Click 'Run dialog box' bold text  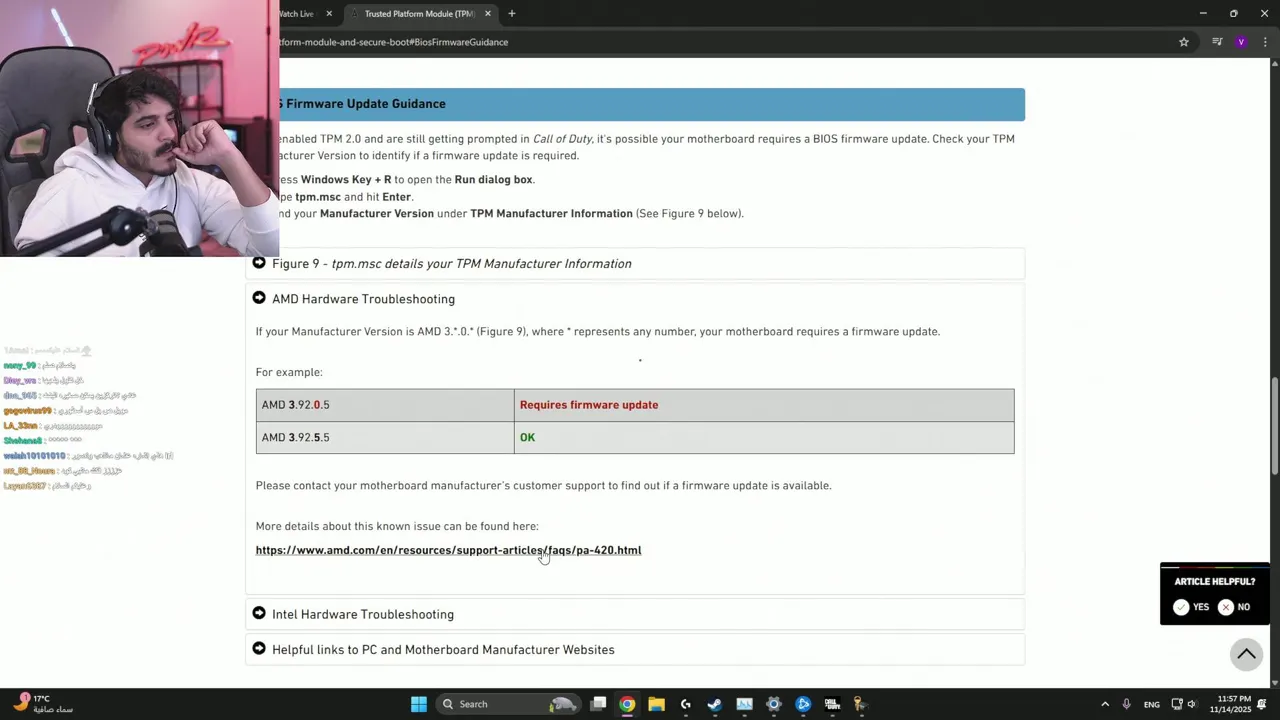(493, 180)
